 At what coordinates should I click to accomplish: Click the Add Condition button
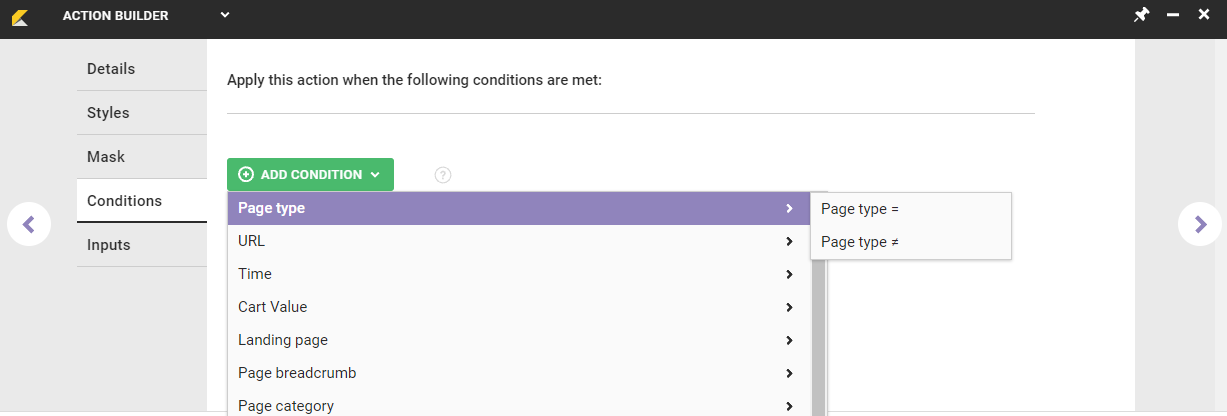coord(310,174)
